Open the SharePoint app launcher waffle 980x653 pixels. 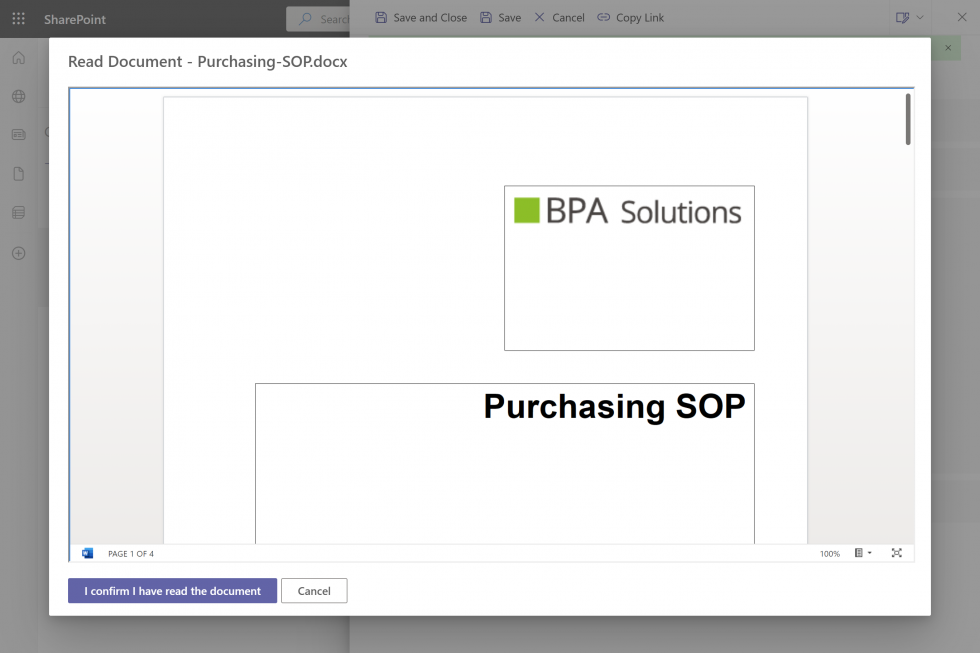pyautogui.click(x=18, y=18)
